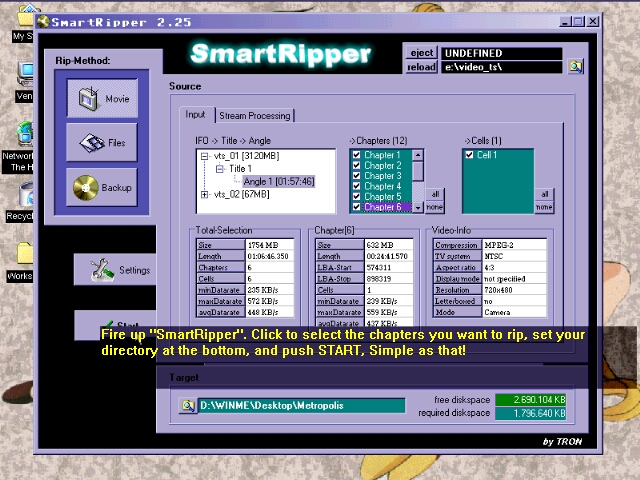This screenshot has height=480, width=640.
Task: Select all cells with 'all' button
Action: click(544, 194)
